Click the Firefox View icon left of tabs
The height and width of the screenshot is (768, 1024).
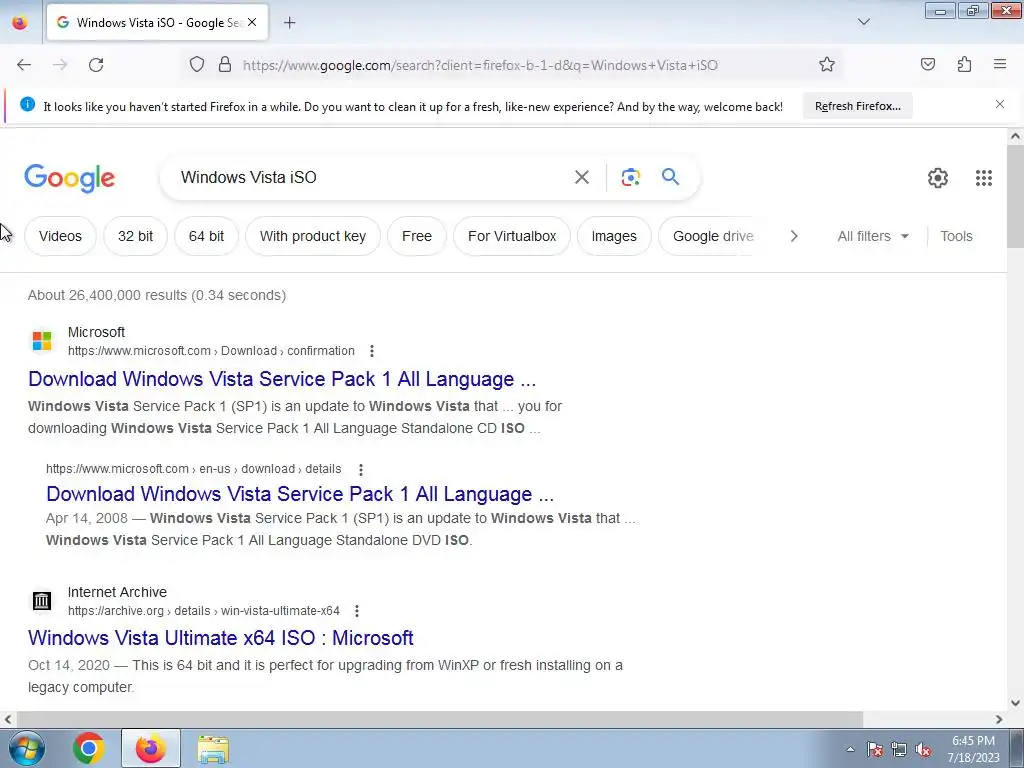20,22
